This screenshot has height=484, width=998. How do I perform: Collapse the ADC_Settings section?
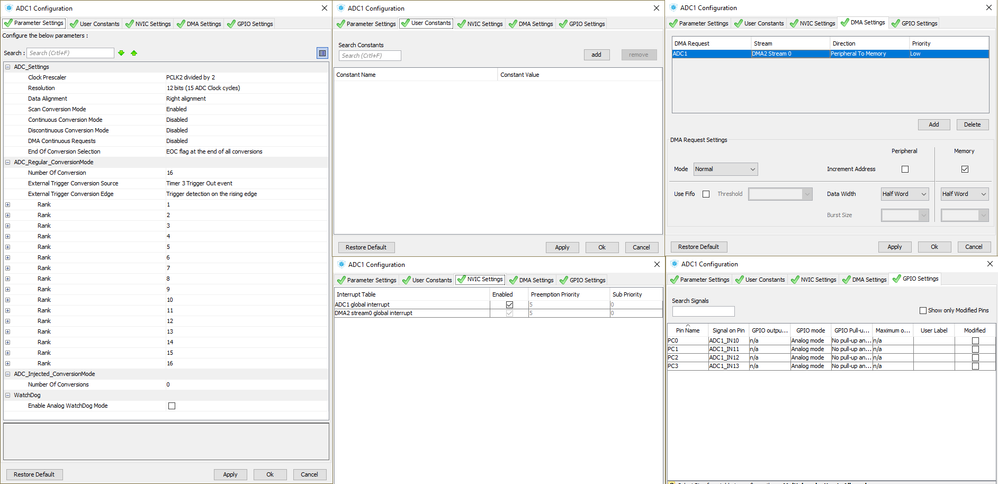[8, 67]
